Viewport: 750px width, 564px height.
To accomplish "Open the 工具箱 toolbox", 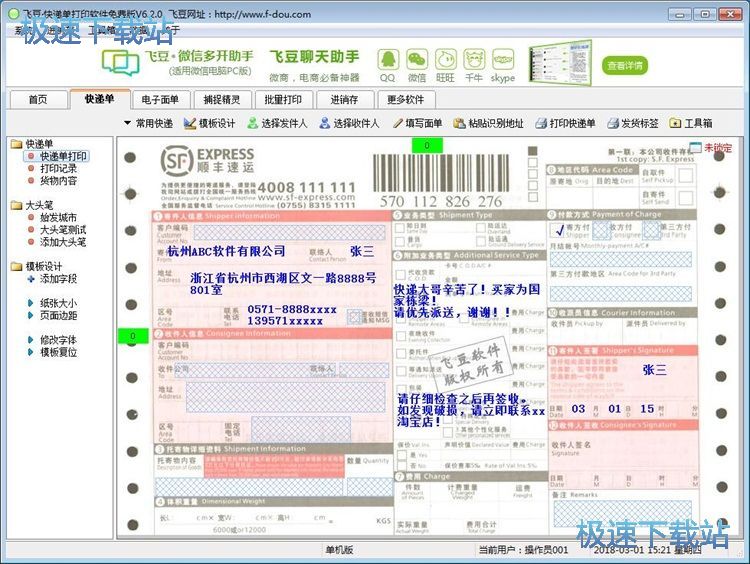I will [691, 123].
